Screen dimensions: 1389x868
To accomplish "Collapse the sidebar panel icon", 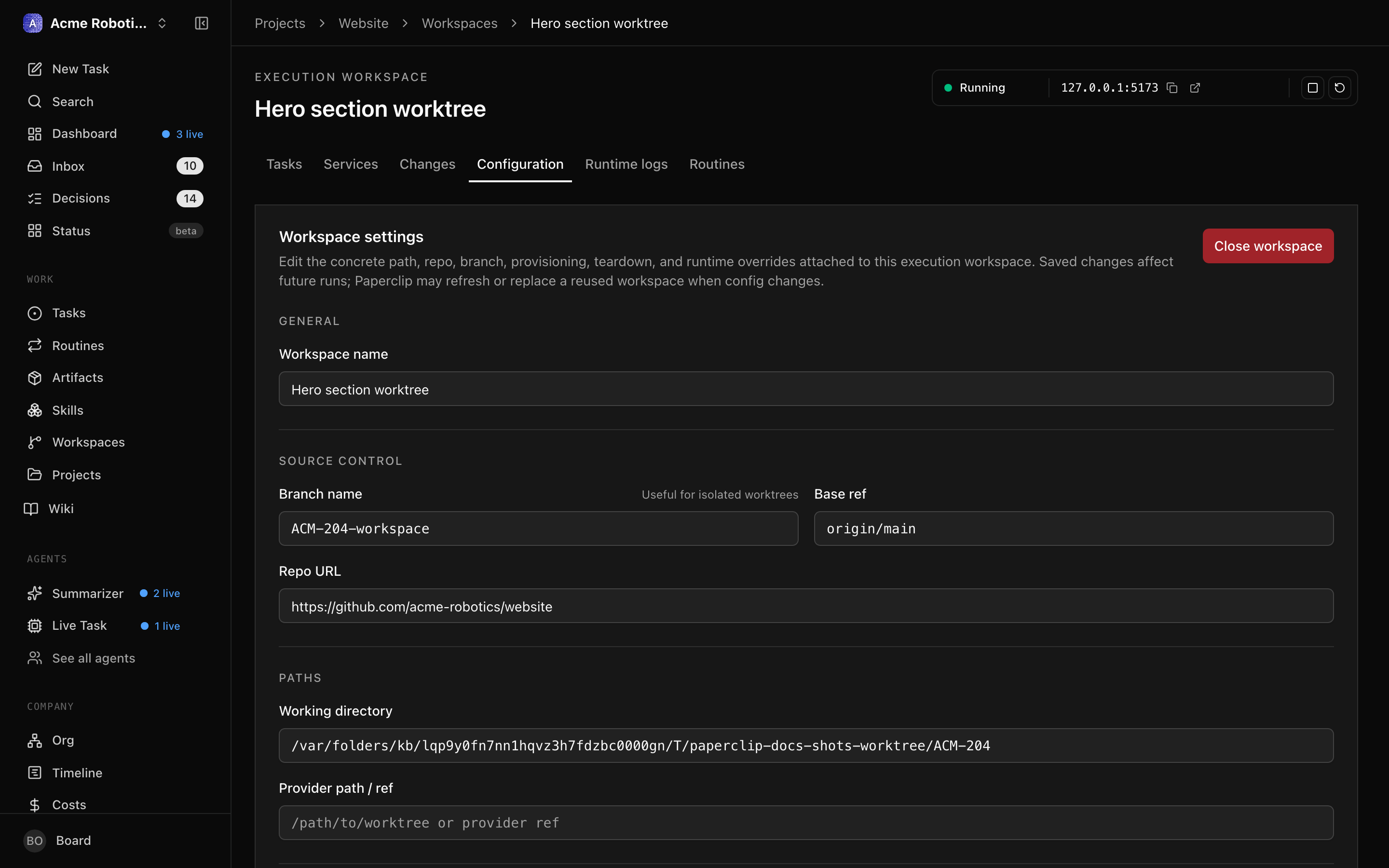I will click(202, 23).
